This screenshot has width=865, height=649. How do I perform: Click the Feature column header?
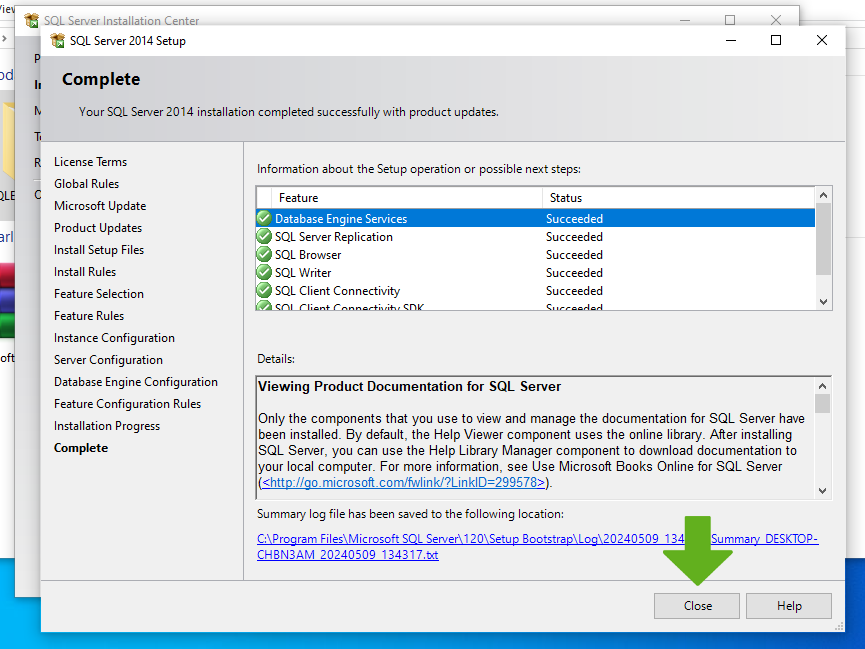point(400,198)
